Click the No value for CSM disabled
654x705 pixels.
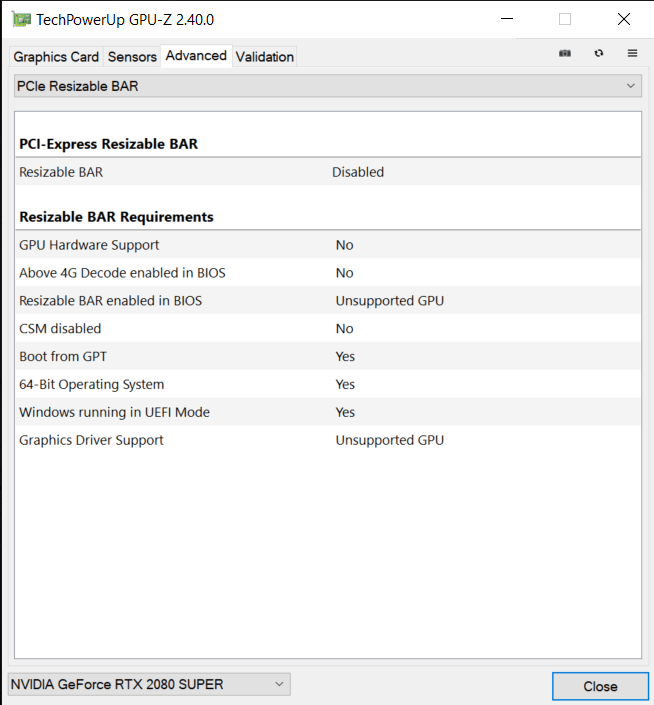click(344, 328)
